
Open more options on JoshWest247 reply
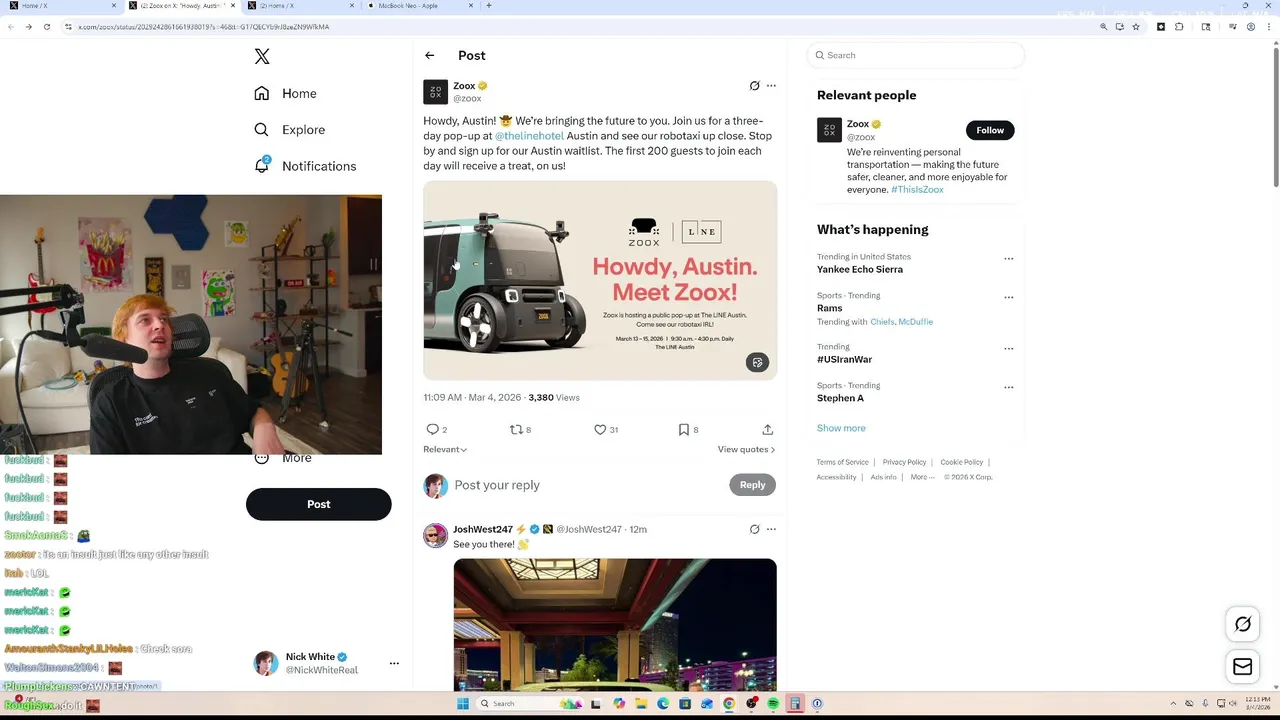tap(771, 529)
